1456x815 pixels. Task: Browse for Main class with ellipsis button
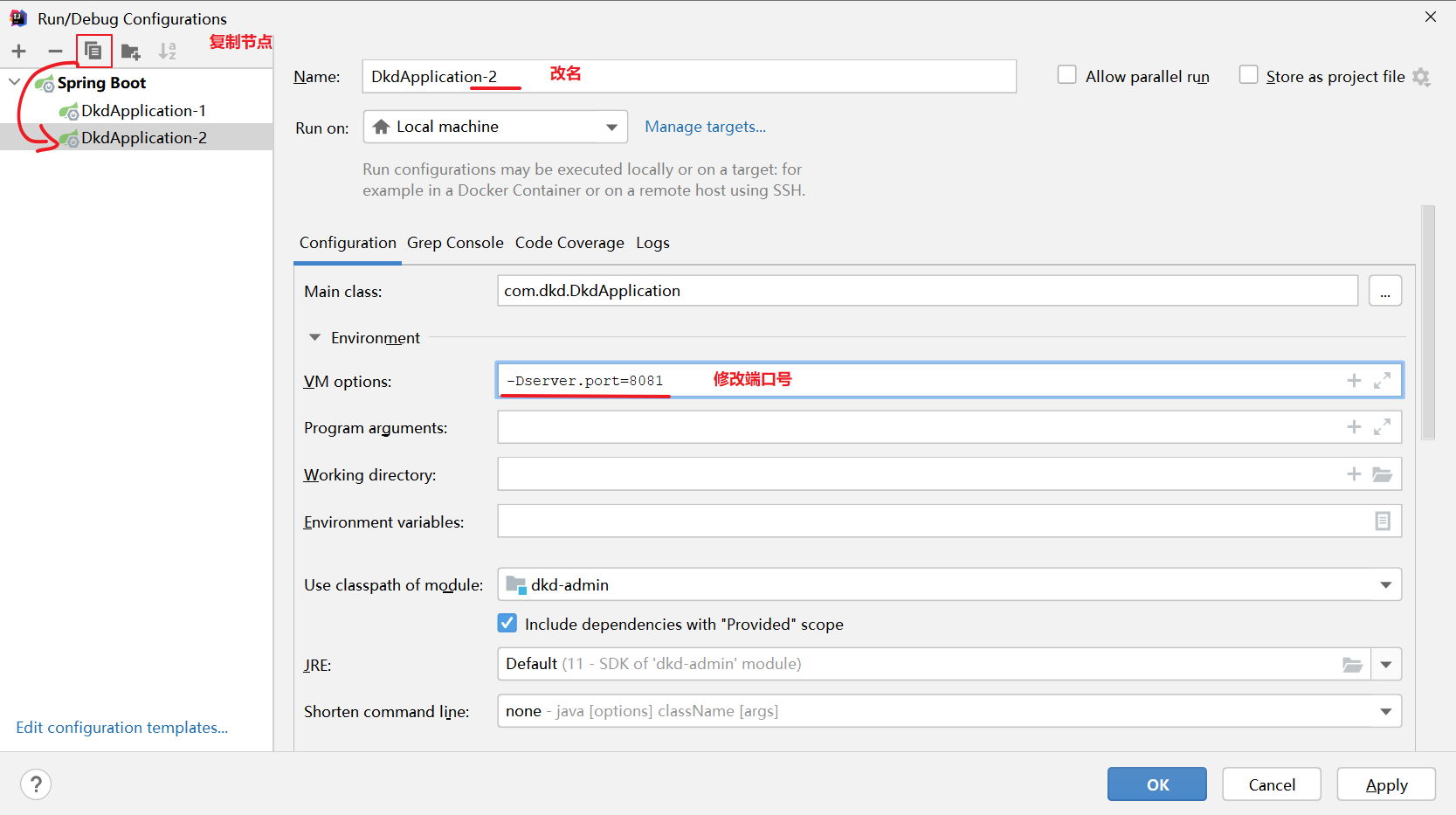point(1384,291)
